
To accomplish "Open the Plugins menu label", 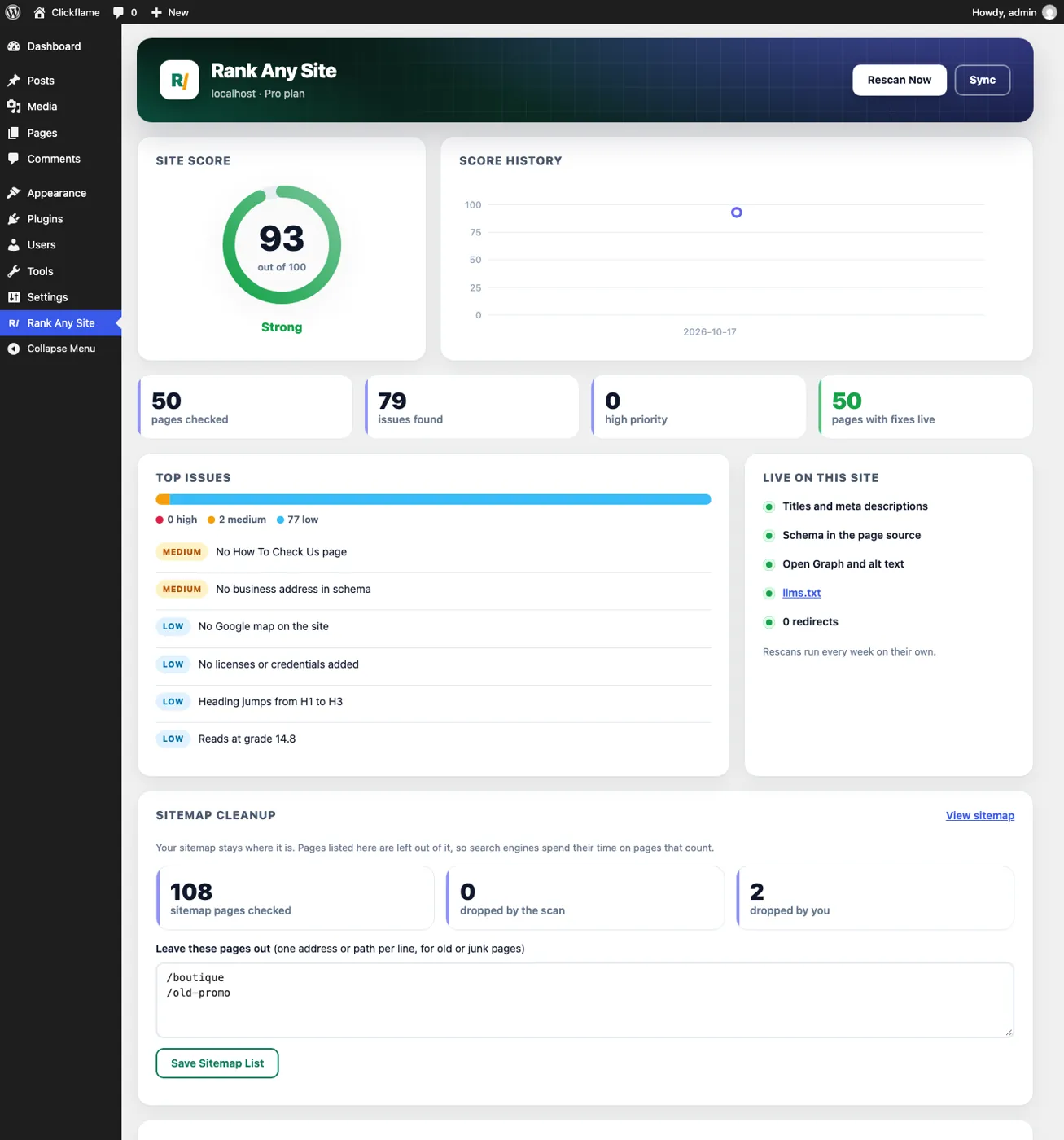I will 45,219.
